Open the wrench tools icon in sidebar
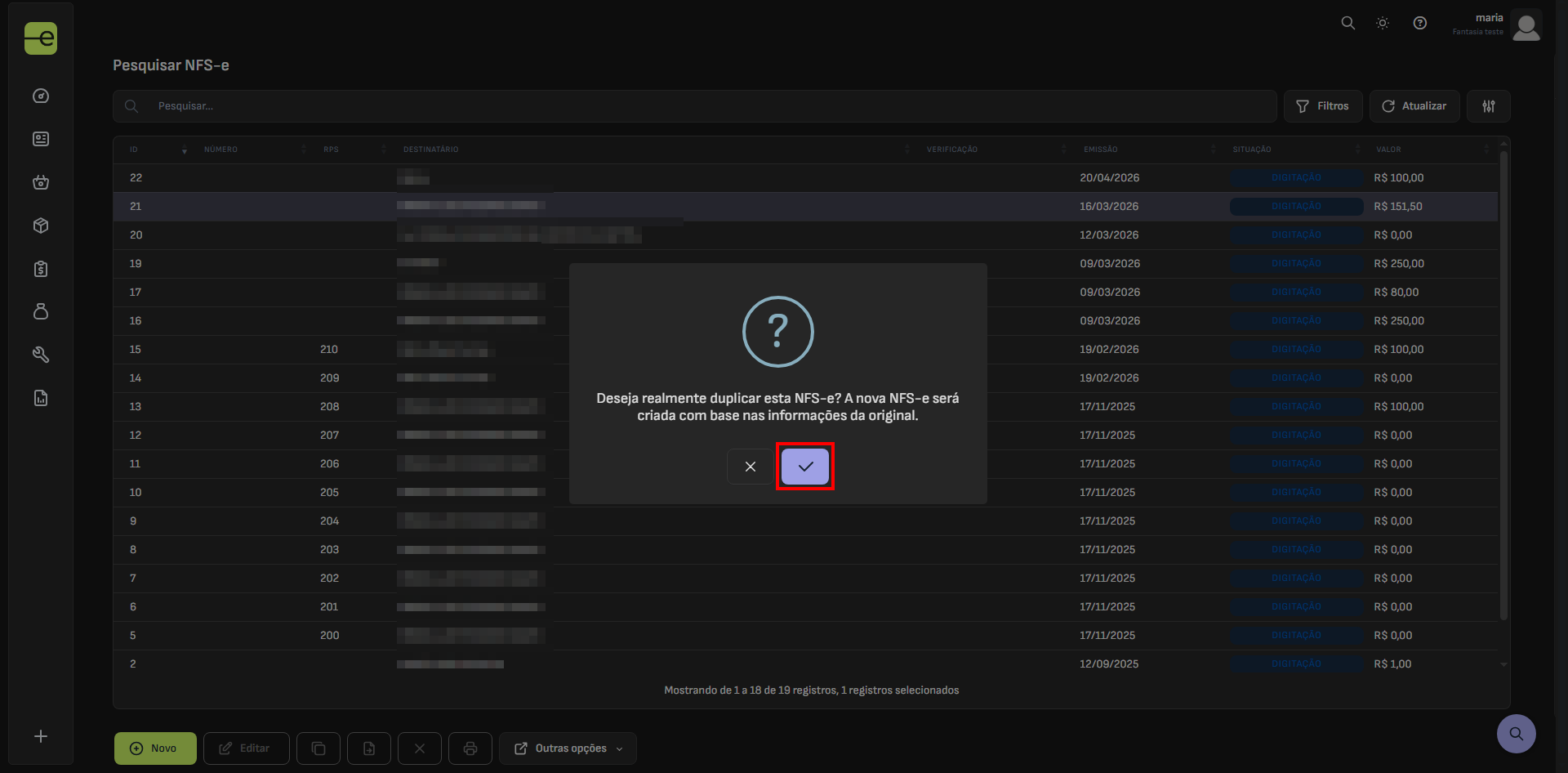Image resolution: width=1568 pixels, height=773 pixels. tap(41, 355)
